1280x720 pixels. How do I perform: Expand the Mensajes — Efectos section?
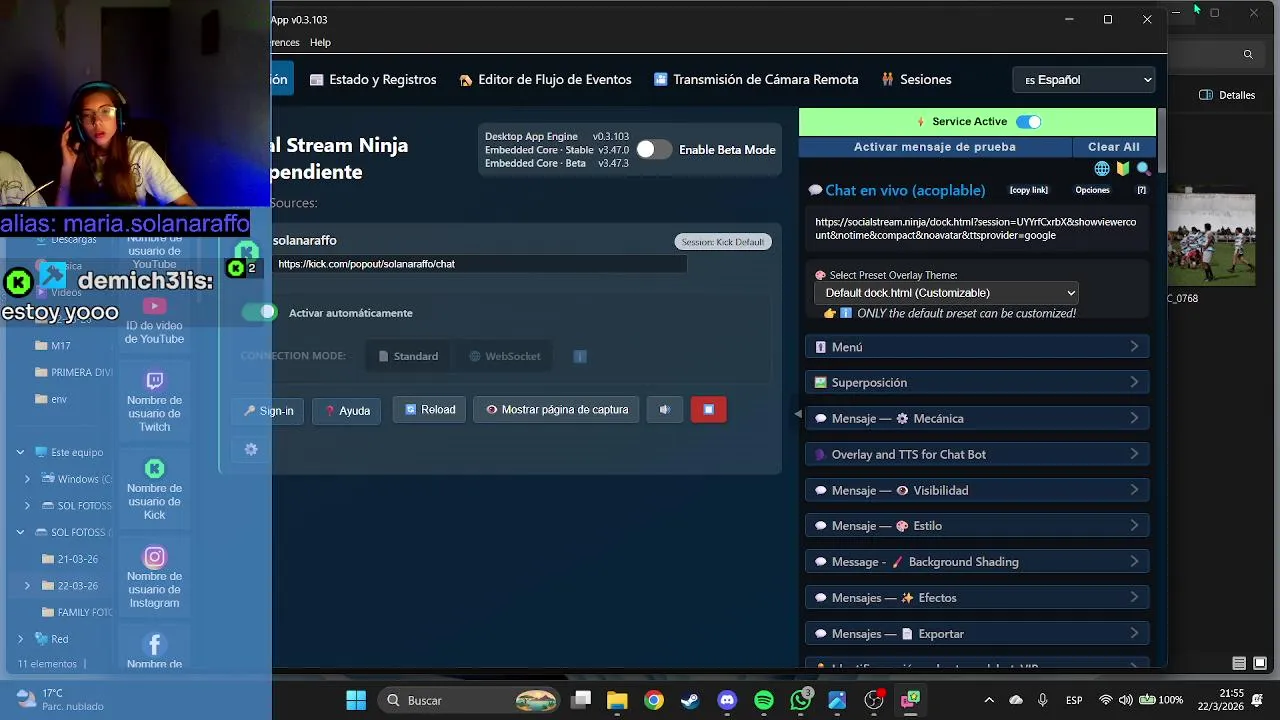point(977,598)
